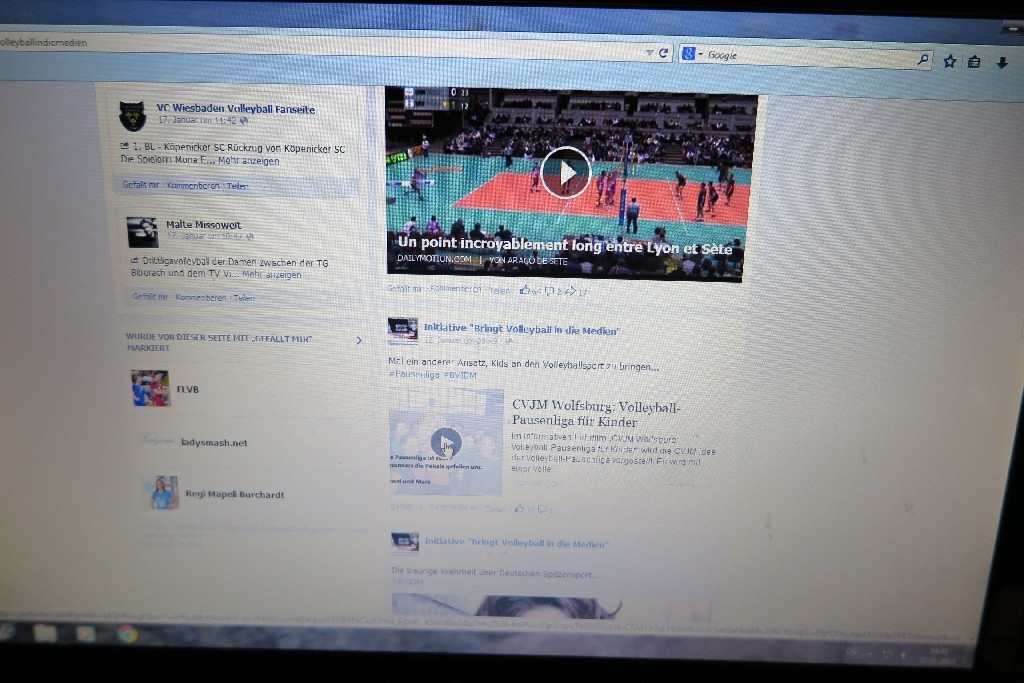Viewport: 1024px width, 683px height.
Task: Click thumbs-up likes icon under Pausenliga post
Action: point(520,508)
